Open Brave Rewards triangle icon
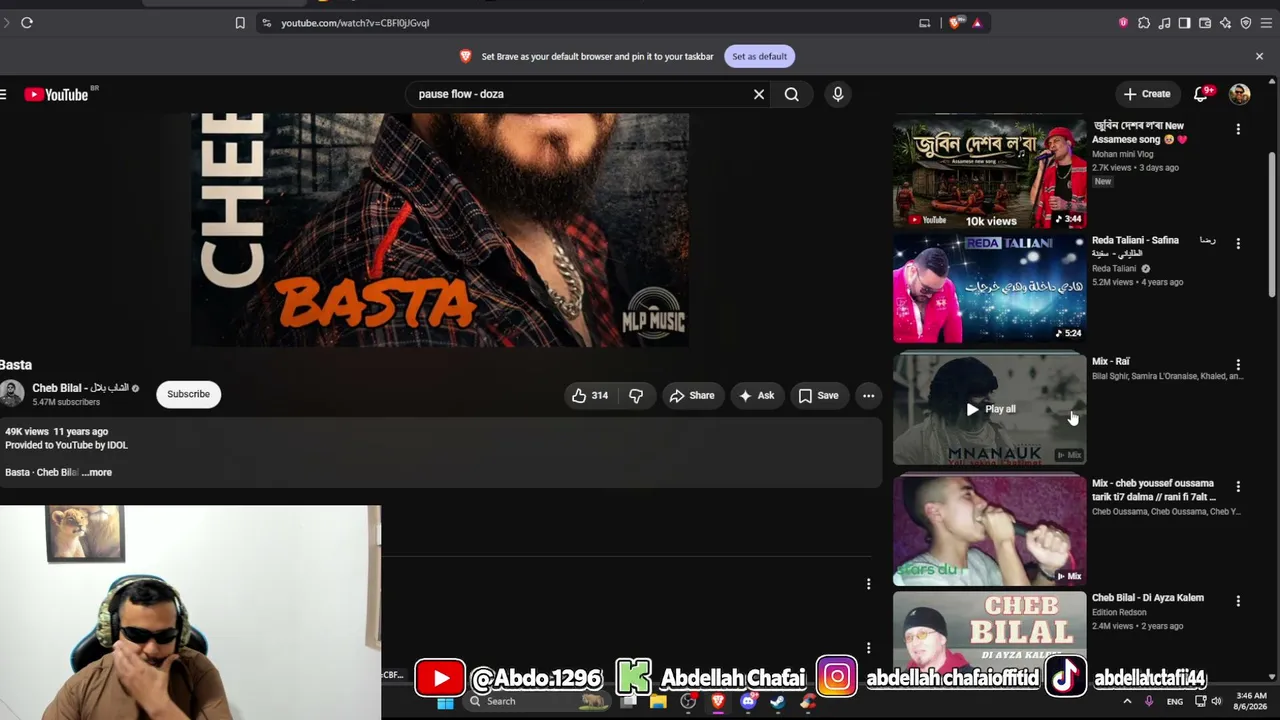1280x720 pixels. point(977,23)
